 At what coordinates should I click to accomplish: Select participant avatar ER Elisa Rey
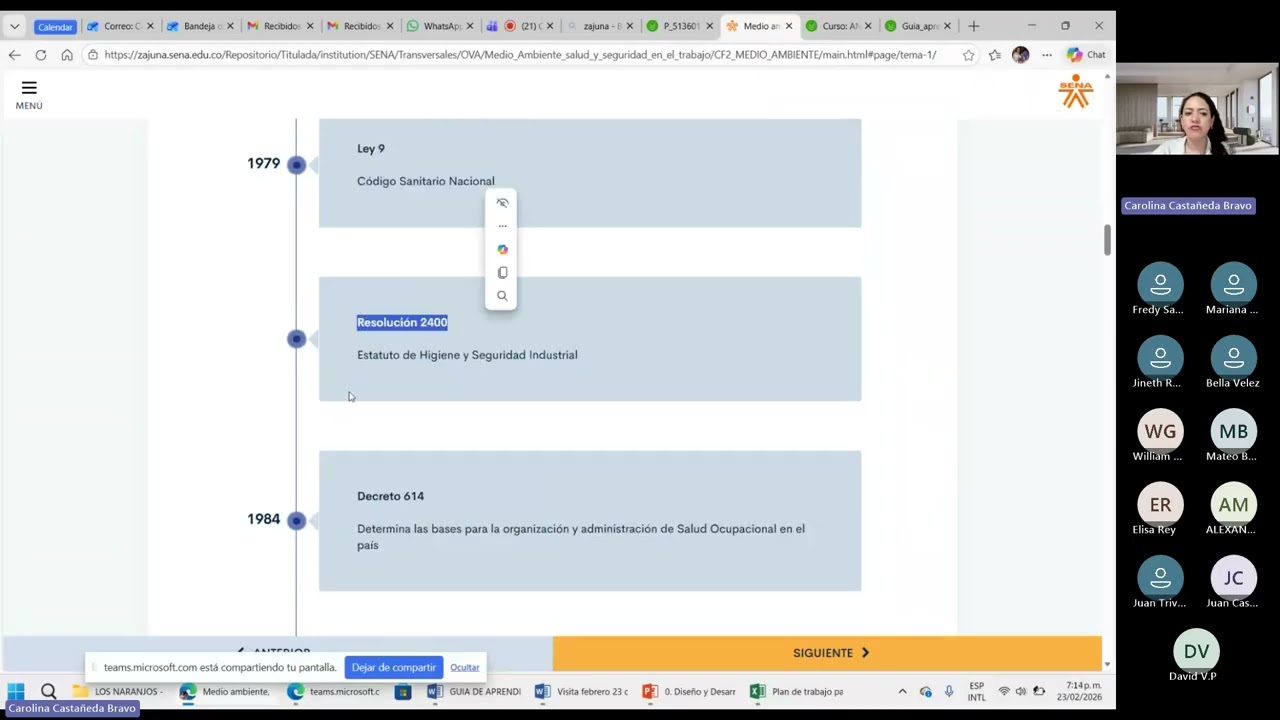1160,504
